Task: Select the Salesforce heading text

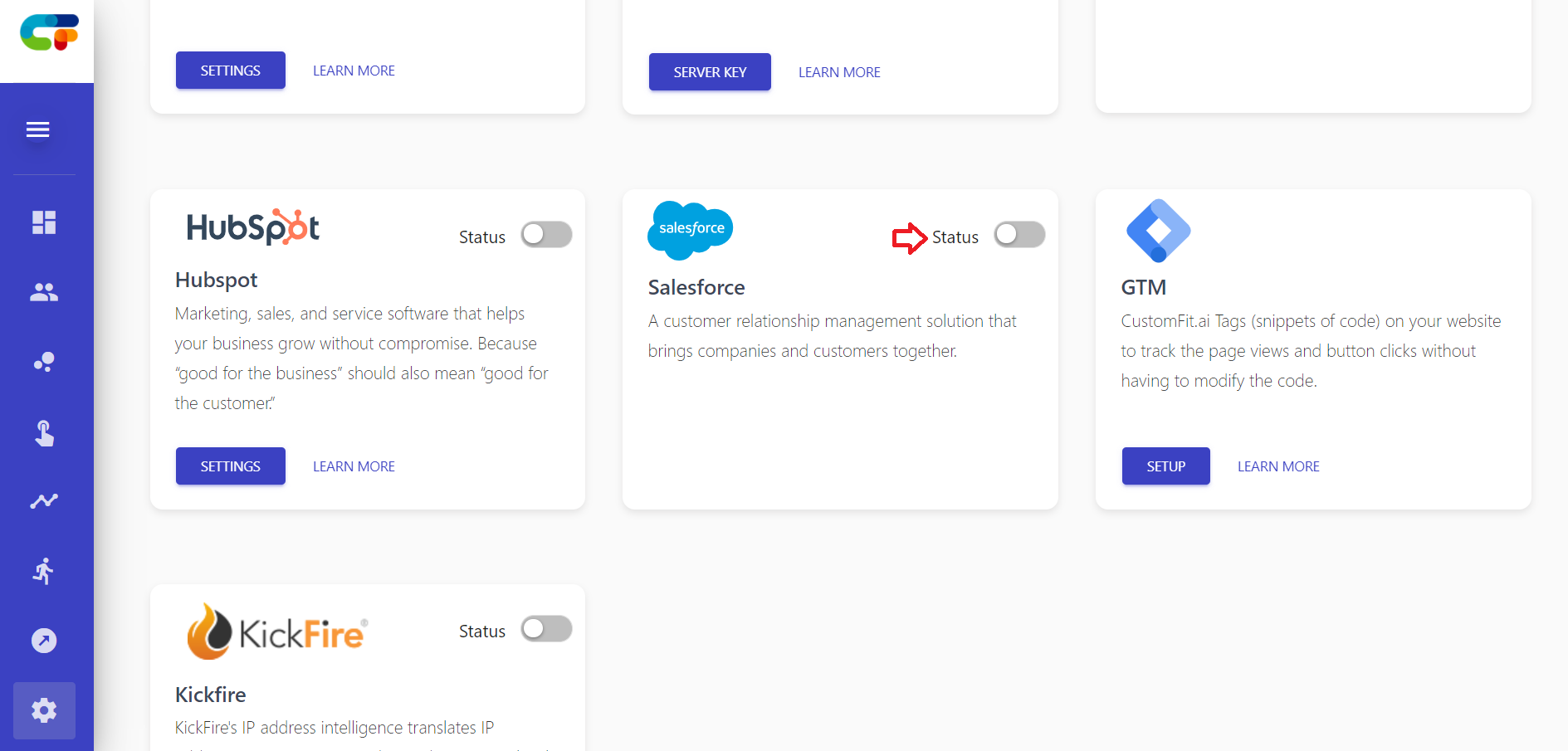Action: pyautogui.click(x=696, y=287)
